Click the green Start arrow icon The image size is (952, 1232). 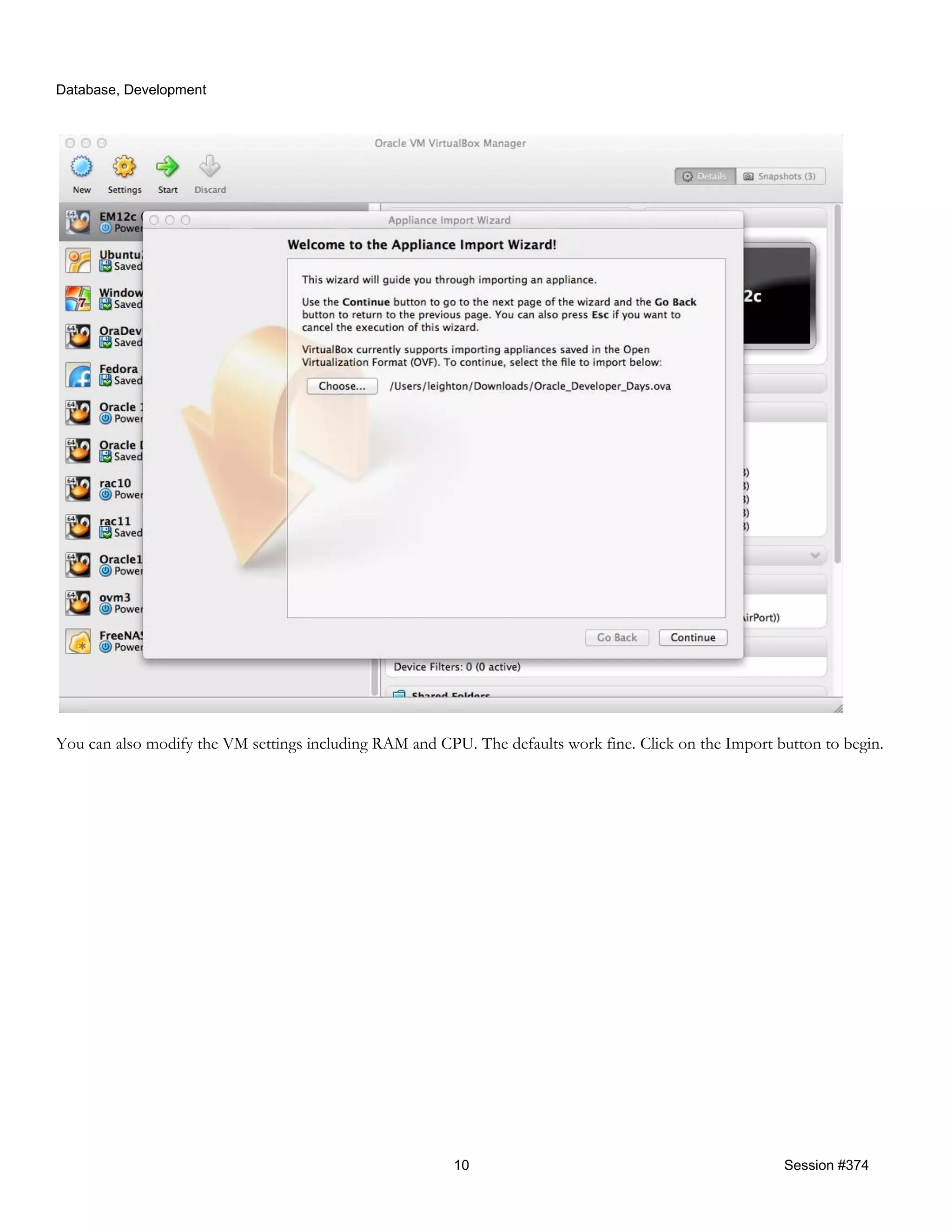(x=167, y=166)
